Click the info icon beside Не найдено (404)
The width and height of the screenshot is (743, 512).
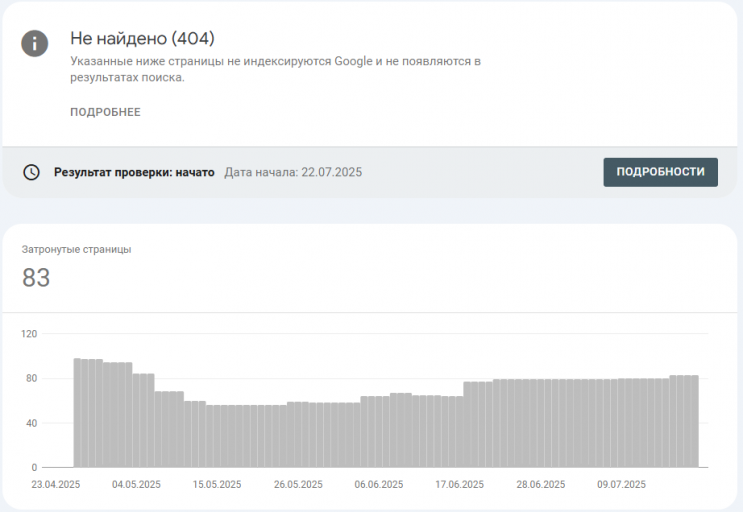(35, 44)
